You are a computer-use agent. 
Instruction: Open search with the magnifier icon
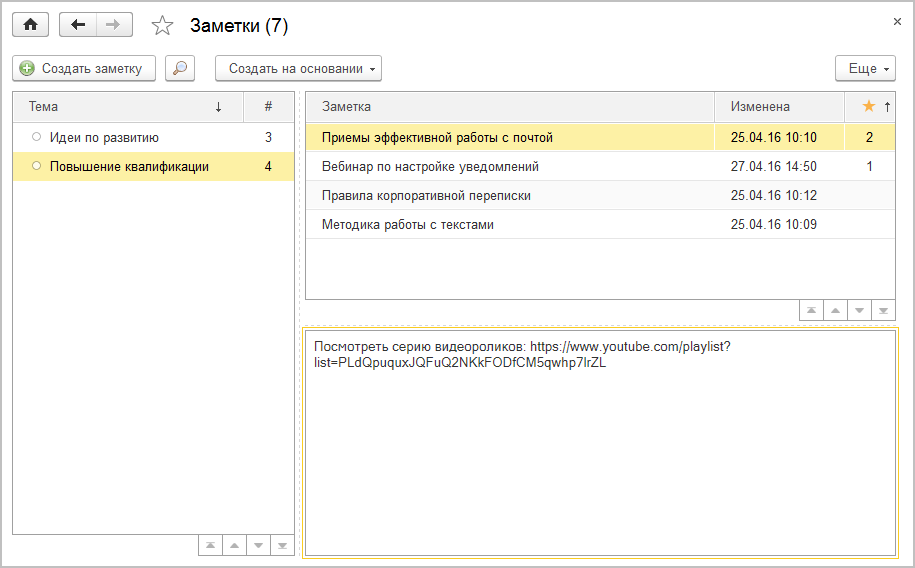pos(180,68)
